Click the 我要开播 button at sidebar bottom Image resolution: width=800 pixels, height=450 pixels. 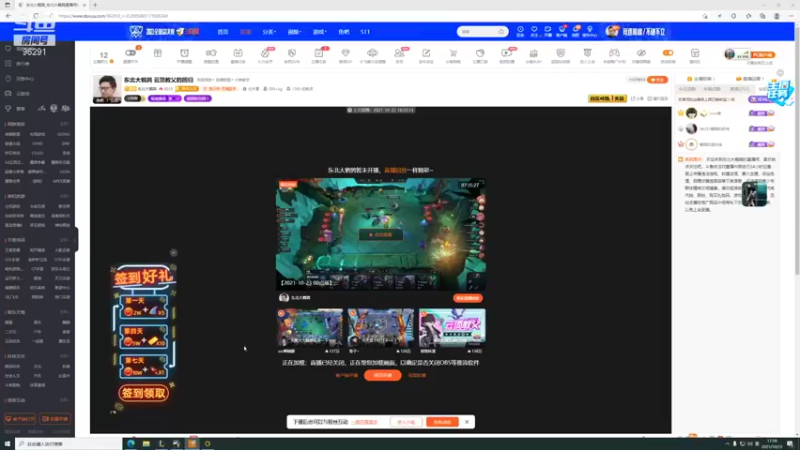(55, 419)
